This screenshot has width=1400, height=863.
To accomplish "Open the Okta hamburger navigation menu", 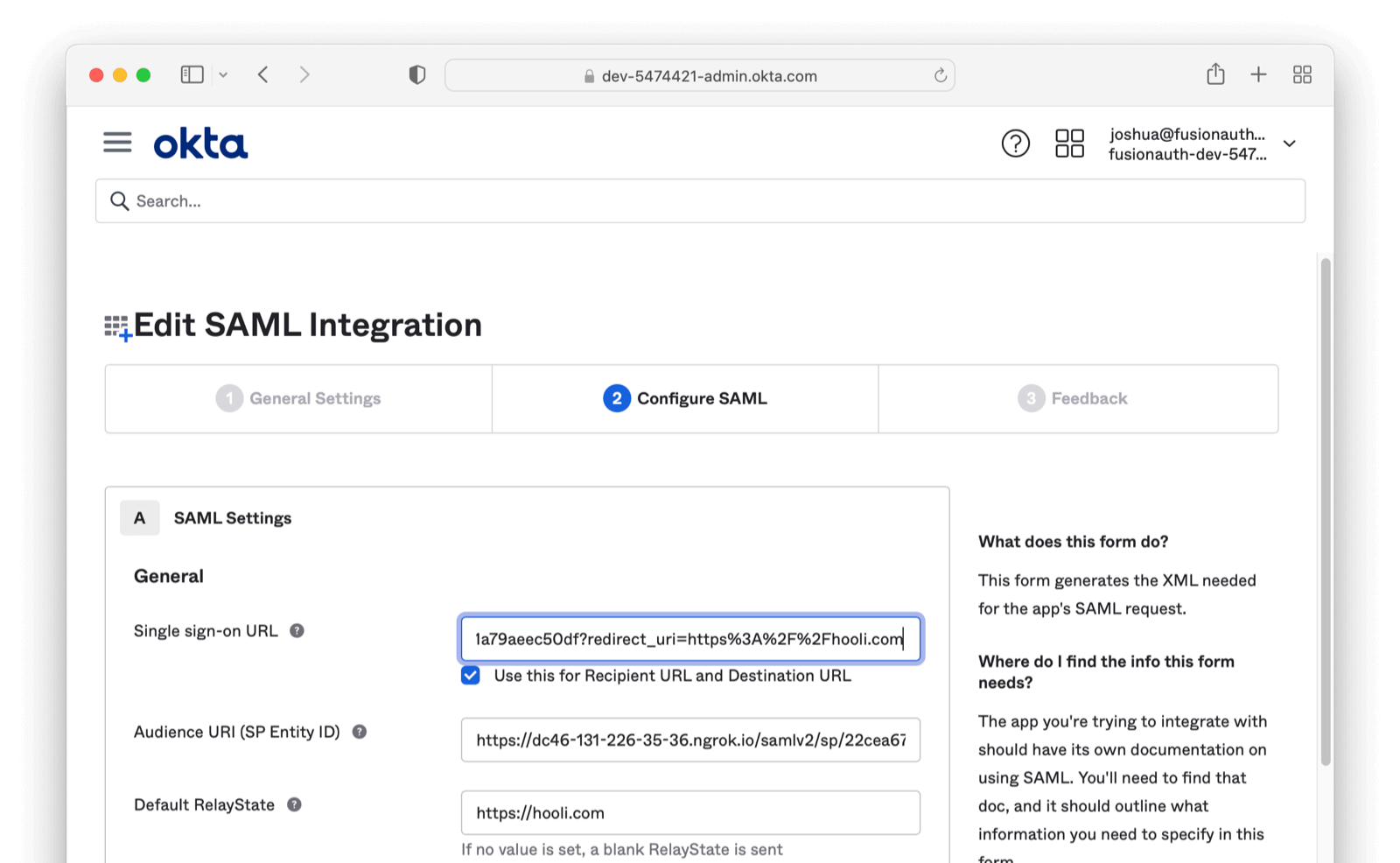I will tap(117, 143).
